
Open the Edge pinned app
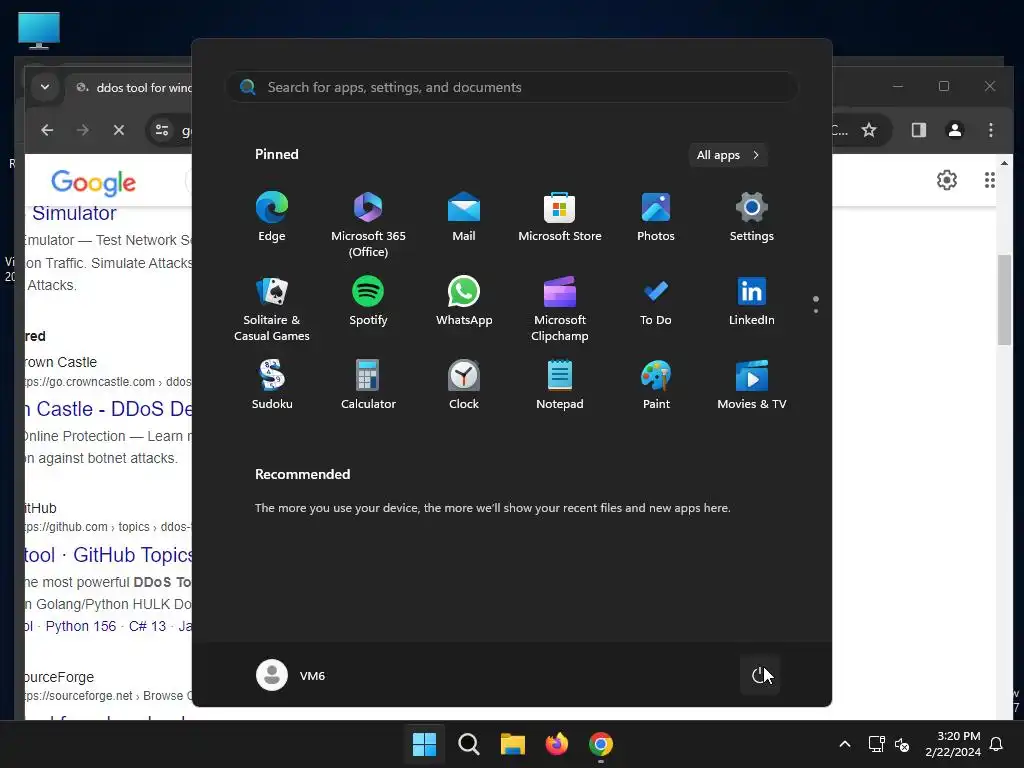click(272, 217)
